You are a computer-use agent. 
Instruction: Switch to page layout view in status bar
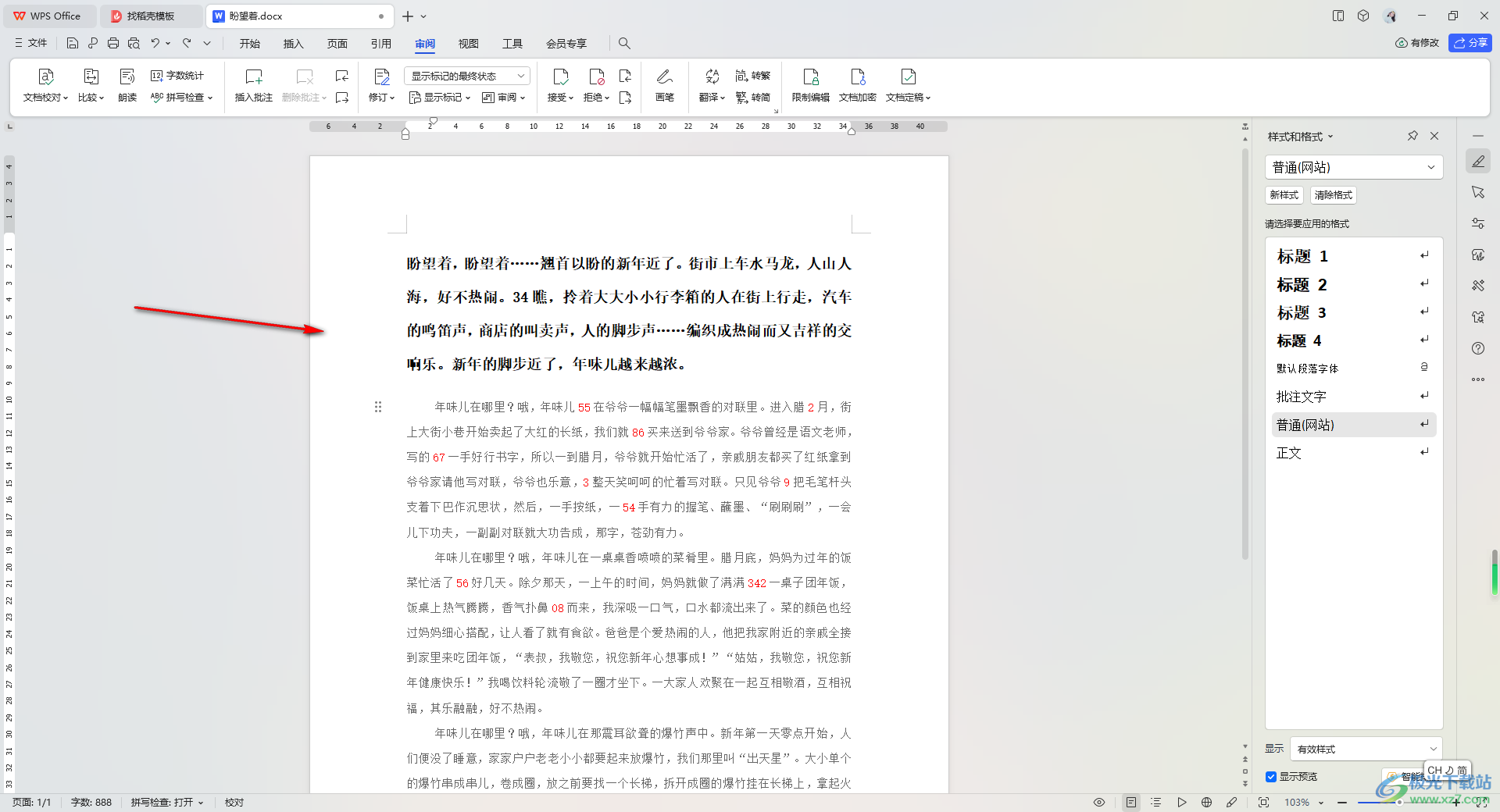[x=1130, y=803]
